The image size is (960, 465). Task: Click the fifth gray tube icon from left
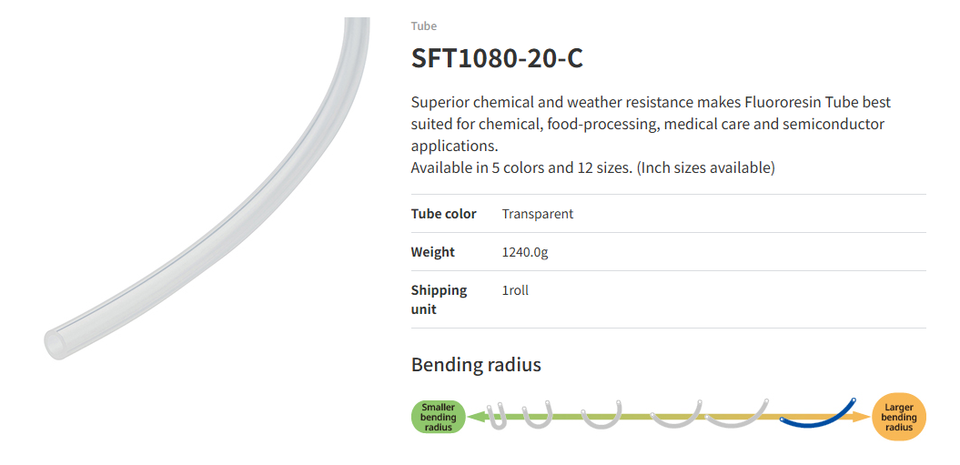[x=736, y=414]
